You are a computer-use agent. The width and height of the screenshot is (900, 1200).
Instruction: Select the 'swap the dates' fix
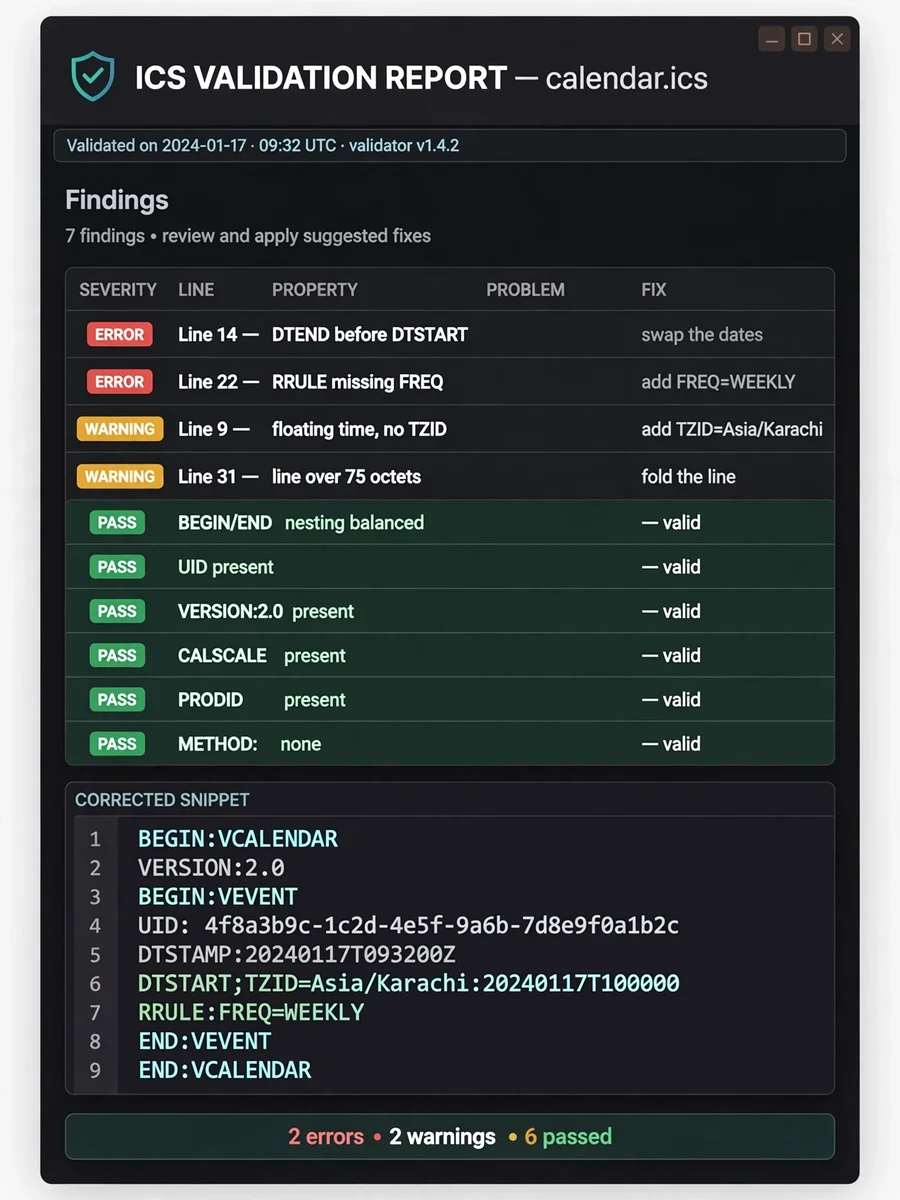click(702, 335)
